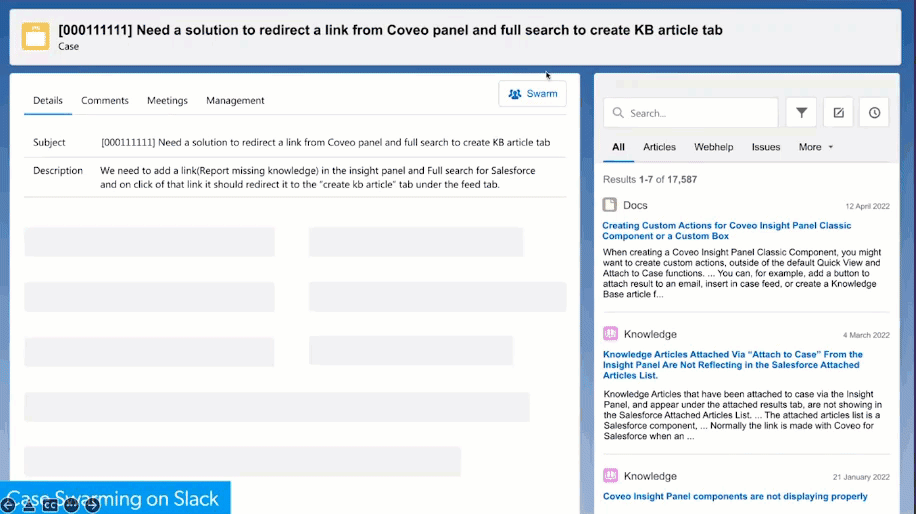Switch to the Comments tab
The width and height of the screenshot is (916, 514).
pyautogui.click(x=105, y=100)
